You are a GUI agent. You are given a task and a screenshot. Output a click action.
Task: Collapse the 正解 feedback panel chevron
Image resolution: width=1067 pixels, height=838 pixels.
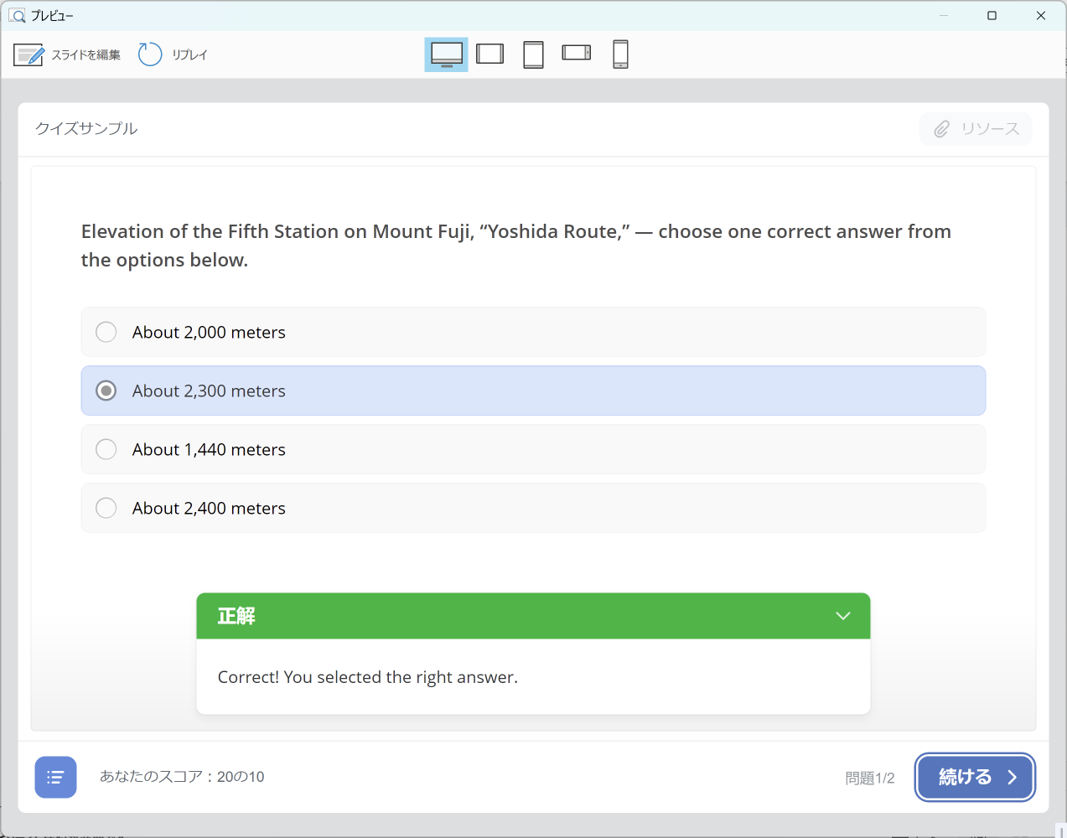pos(843,616)
